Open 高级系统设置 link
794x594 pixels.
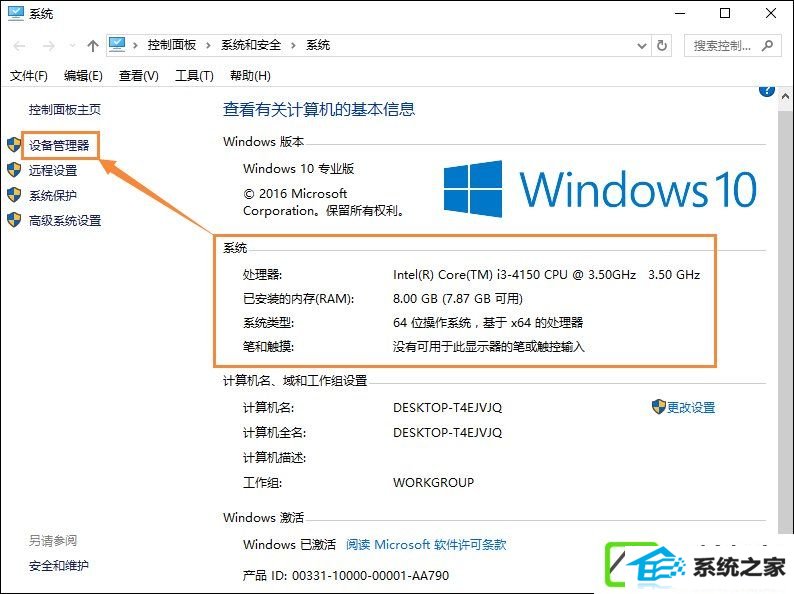[x=65, y=221]
